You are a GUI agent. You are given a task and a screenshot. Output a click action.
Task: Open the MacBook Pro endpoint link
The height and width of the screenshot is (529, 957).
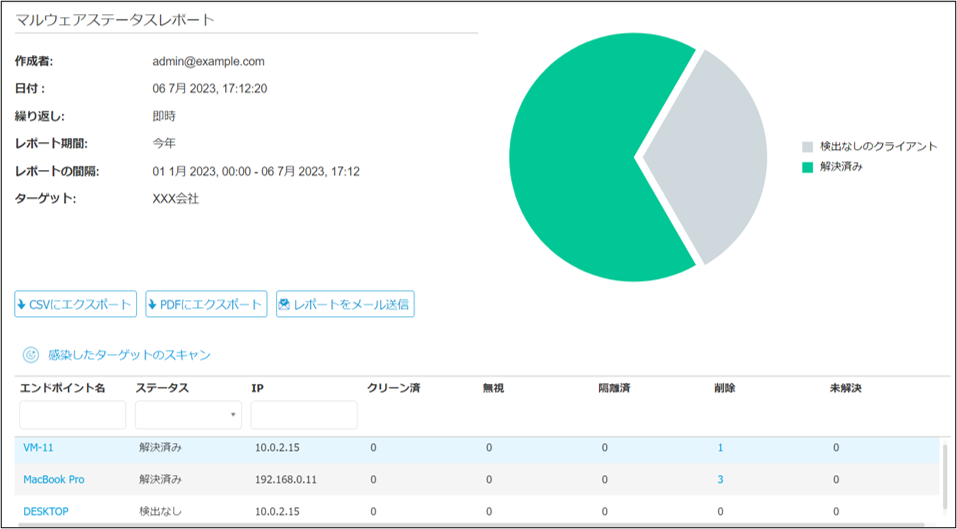(x=54, y=480)
